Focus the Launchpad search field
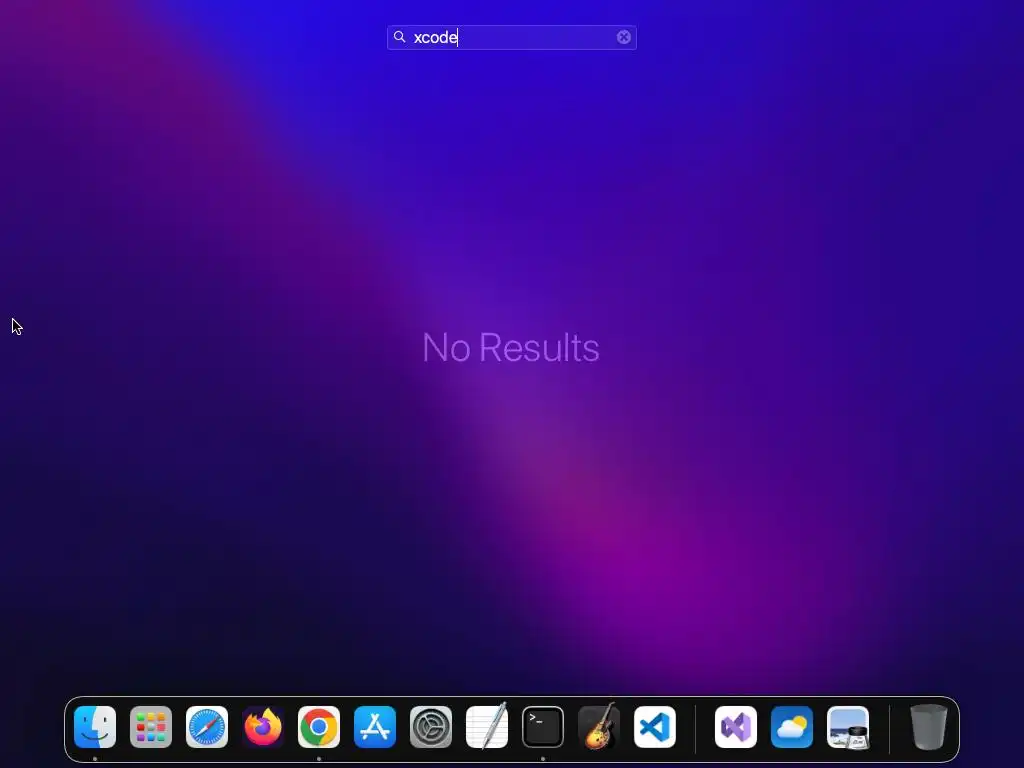 [512, 37]
